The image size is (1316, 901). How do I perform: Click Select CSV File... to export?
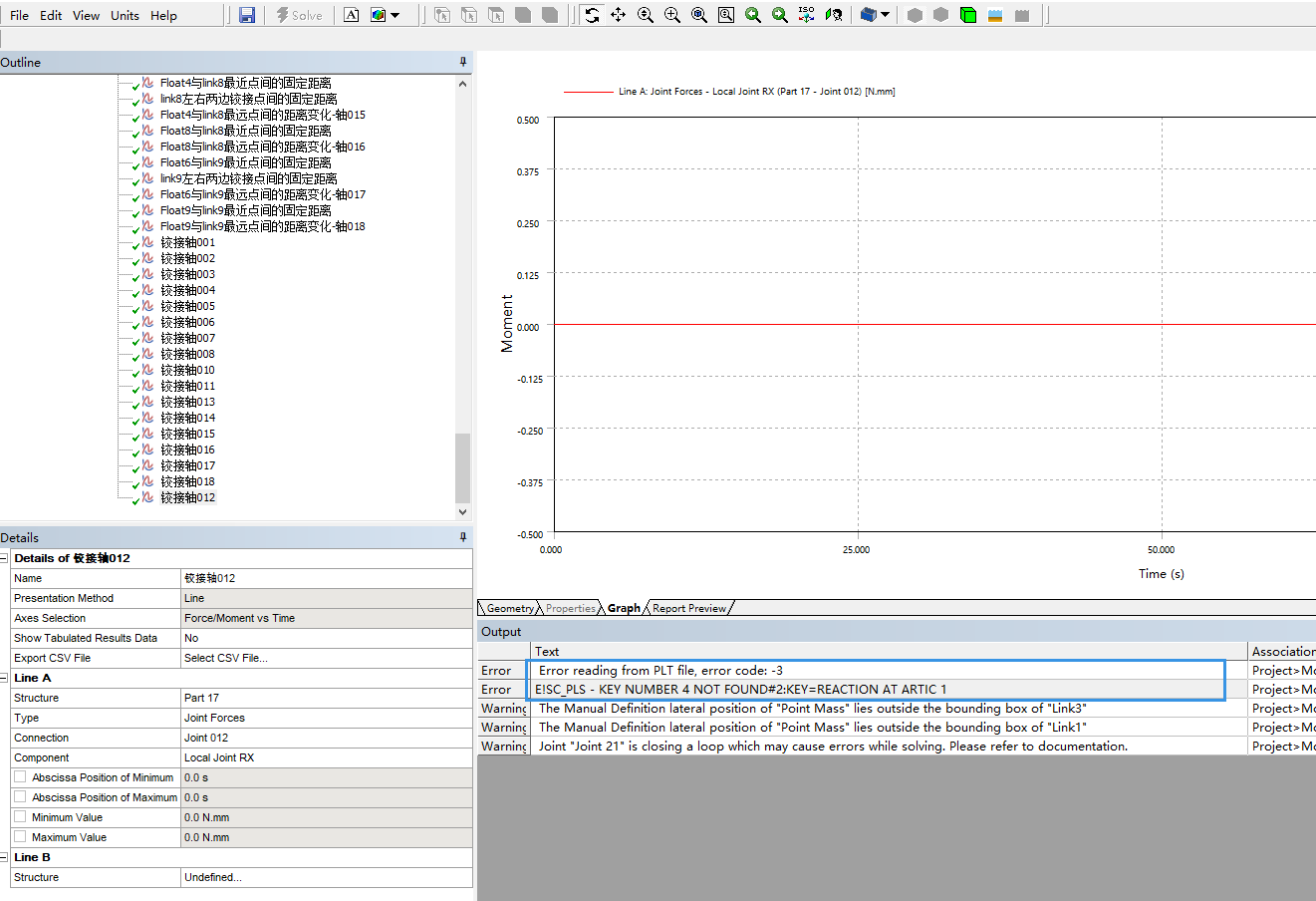(x=225, y=658)
